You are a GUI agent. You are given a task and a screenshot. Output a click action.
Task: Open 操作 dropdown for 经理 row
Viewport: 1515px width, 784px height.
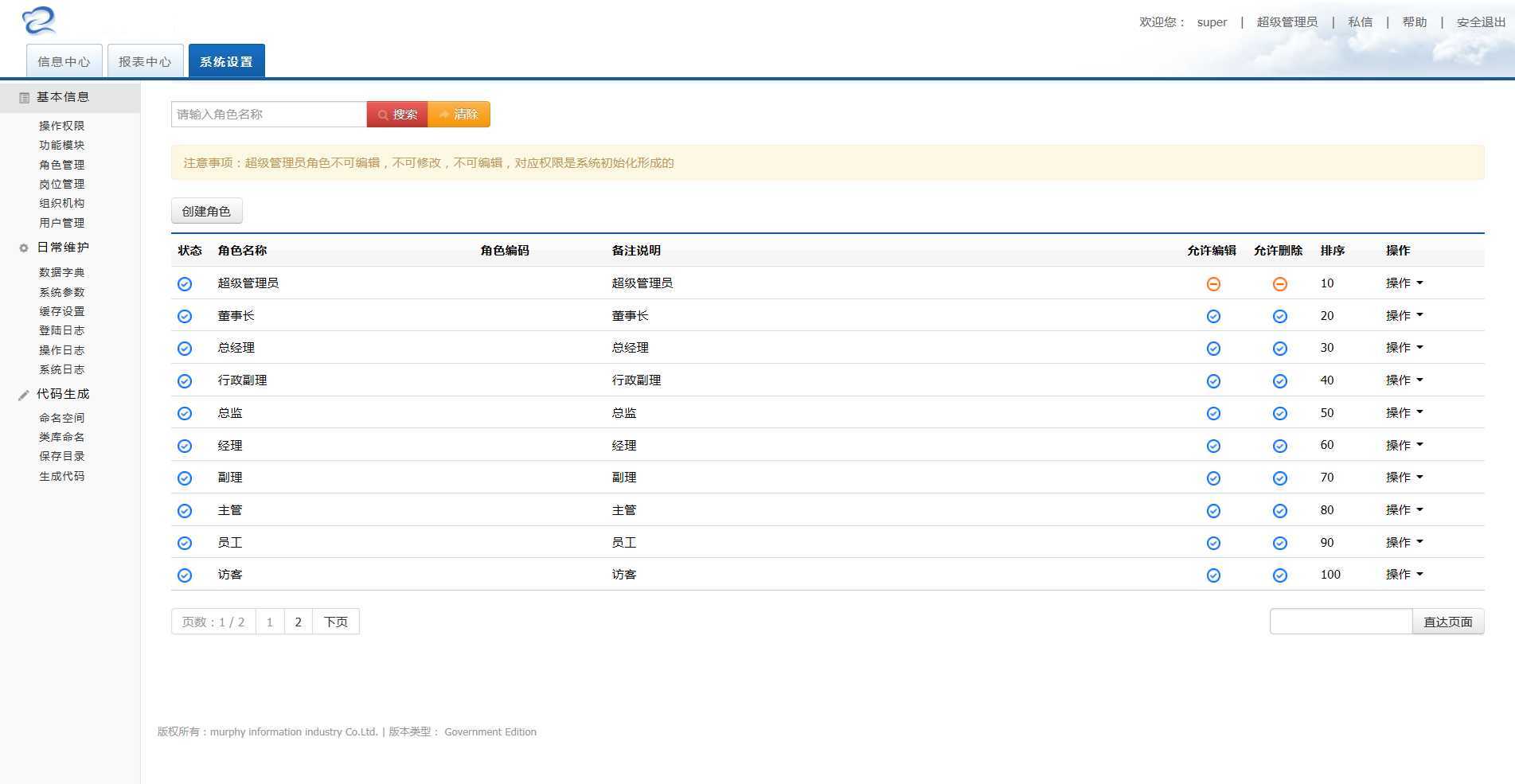click(1404, 446)
